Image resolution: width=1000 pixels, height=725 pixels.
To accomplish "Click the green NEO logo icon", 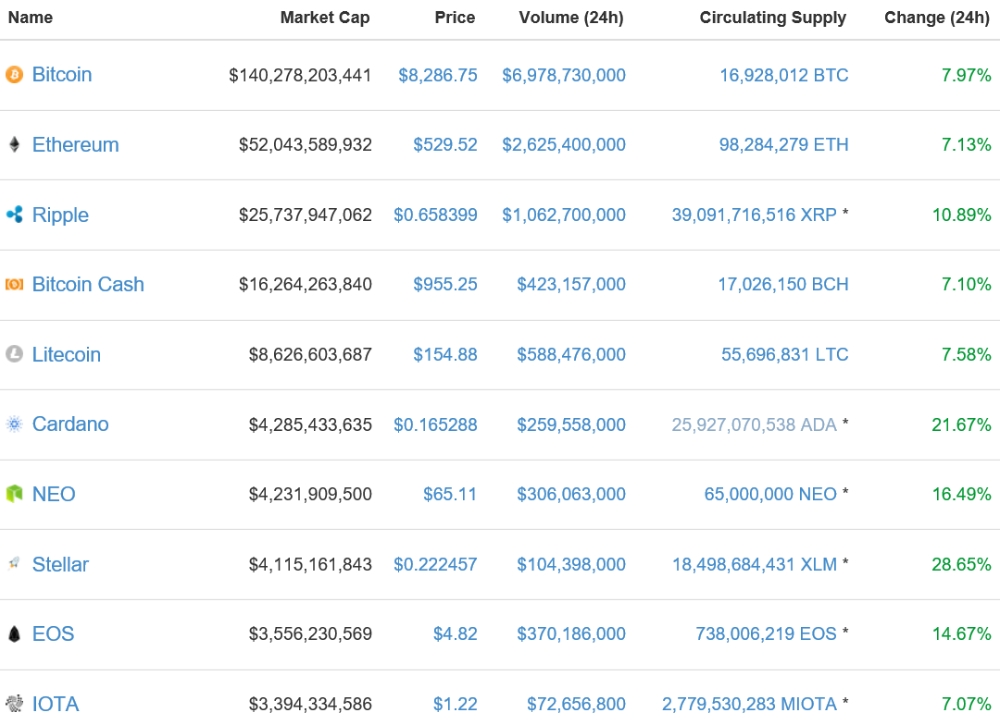I will (14, 494).
